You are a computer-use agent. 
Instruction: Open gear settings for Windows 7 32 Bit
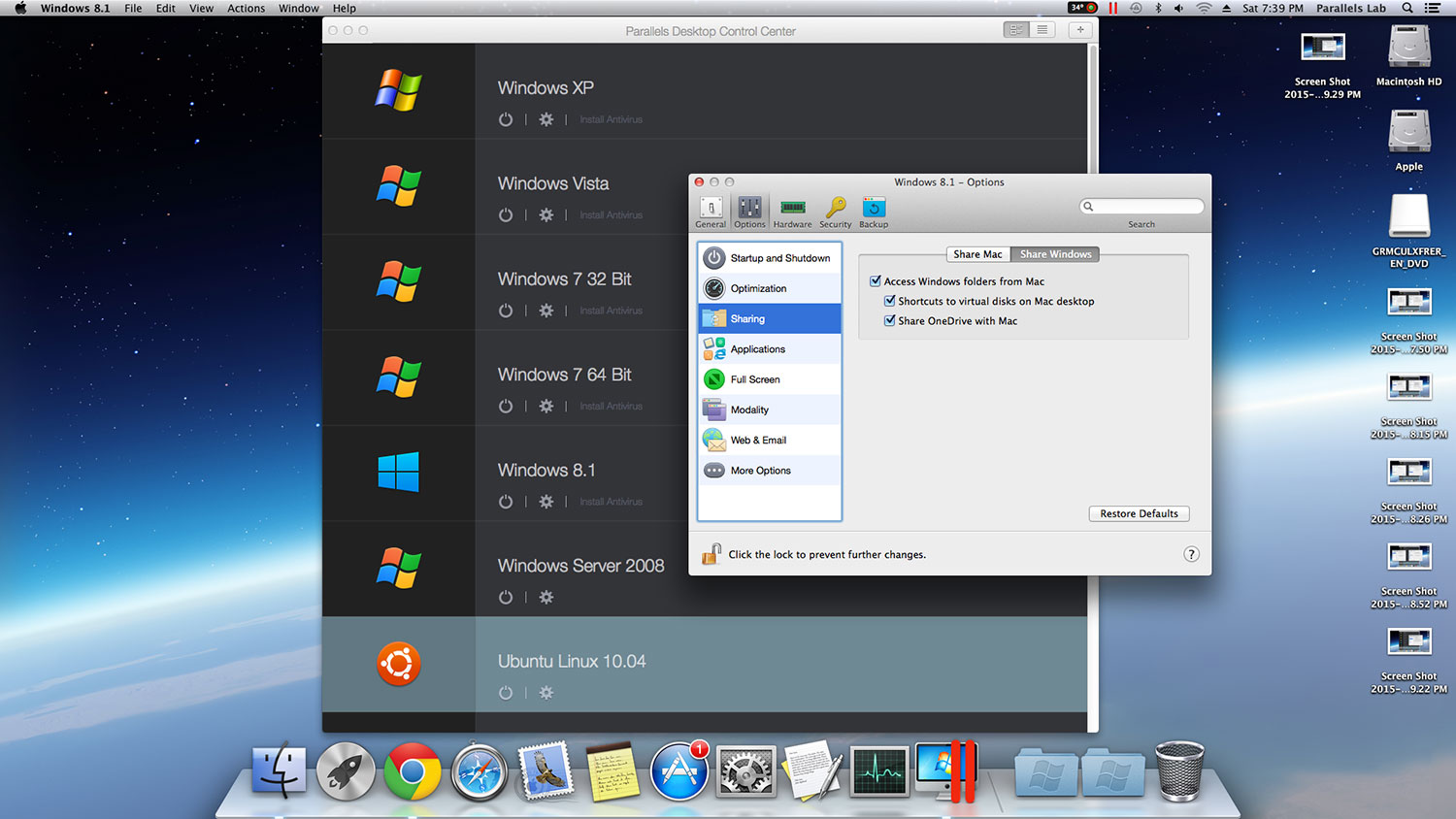tap(546, 311)
